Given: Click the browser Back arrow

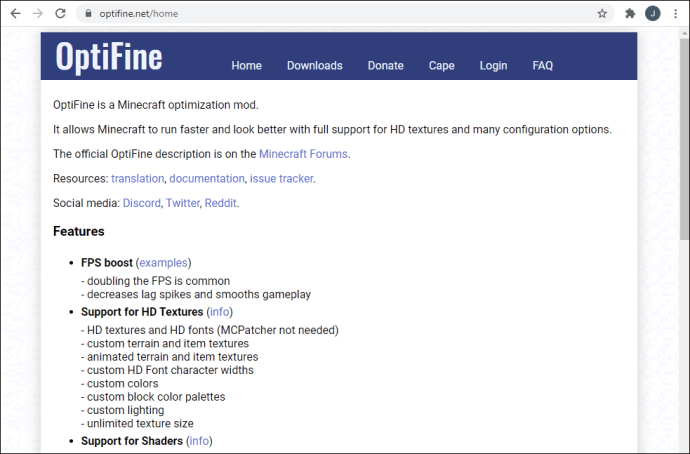Looking at the screenshot, I should pos(14,14).
